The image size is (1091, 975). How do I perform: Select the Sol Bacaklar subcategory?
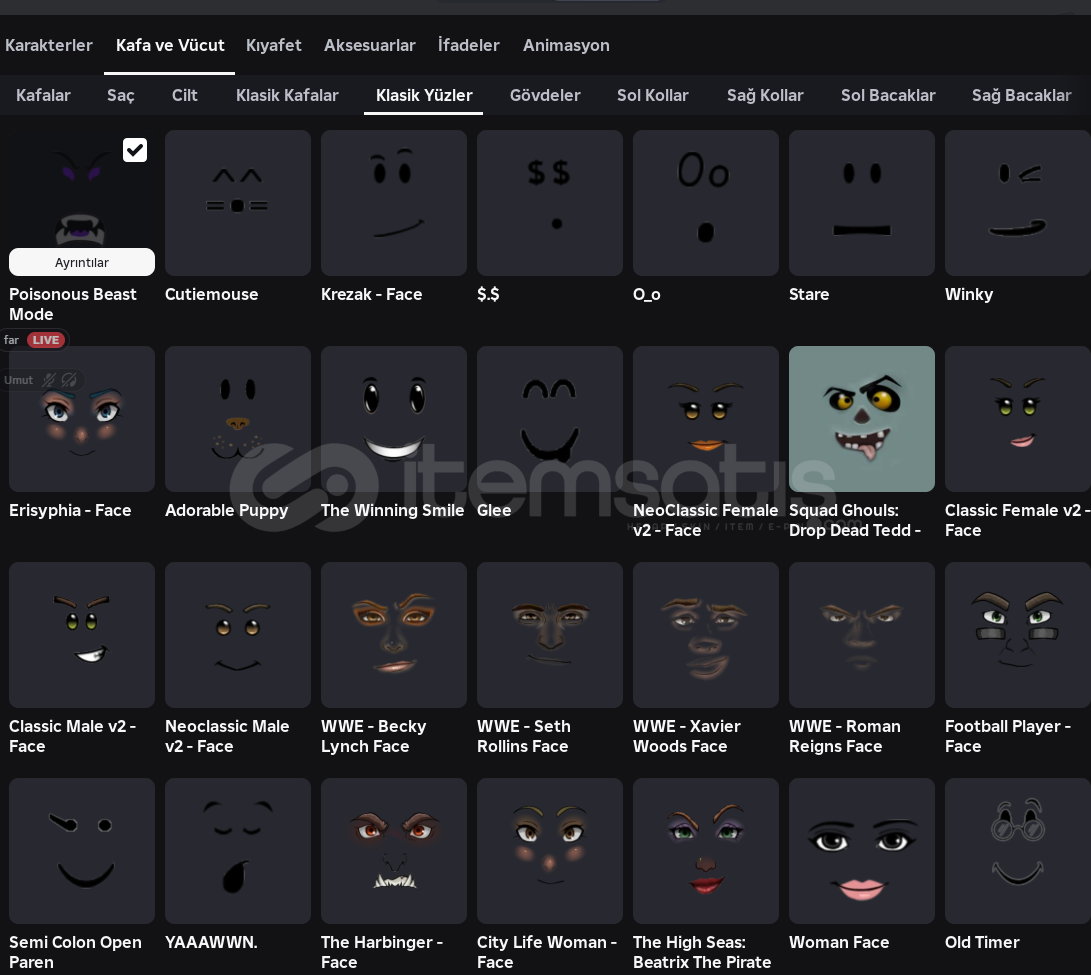coord(888,95)
